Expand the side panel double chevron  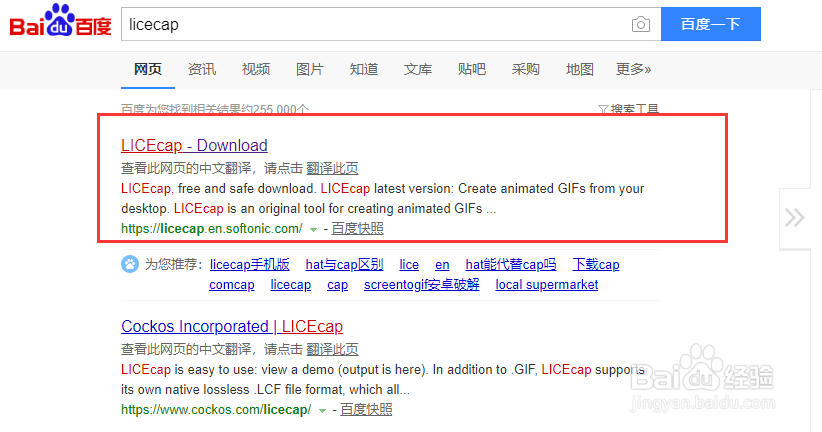pyautogui.click(x=795, y=218)
